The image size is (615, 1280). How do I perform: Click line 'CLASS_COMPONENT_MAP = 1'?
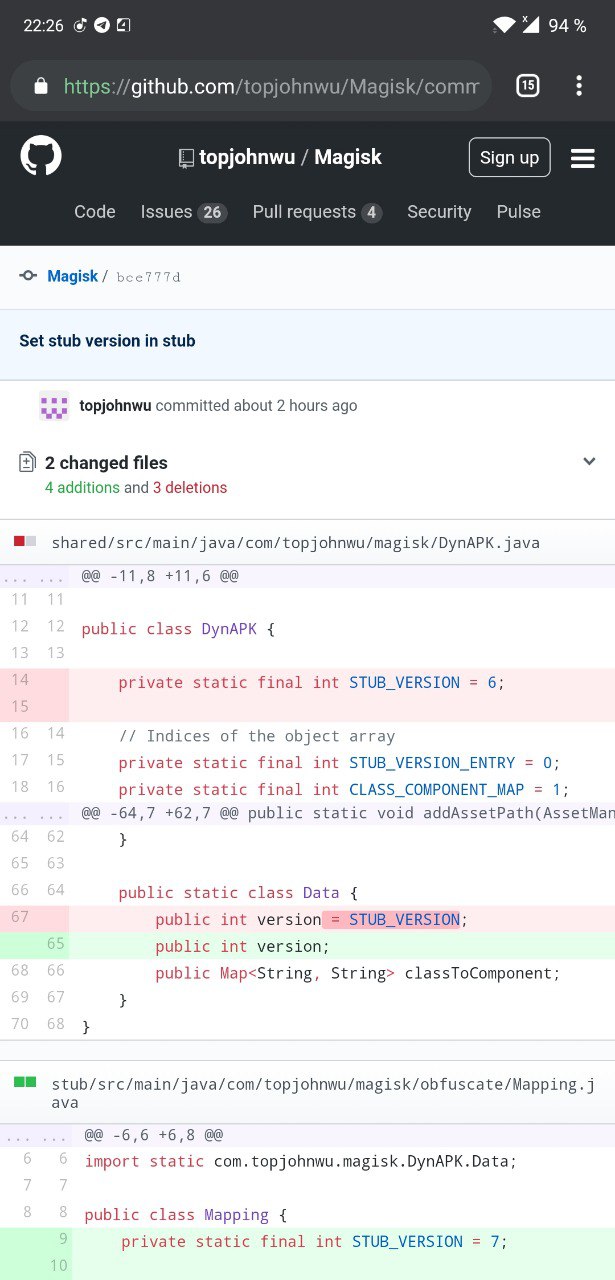tap(346, 790)
